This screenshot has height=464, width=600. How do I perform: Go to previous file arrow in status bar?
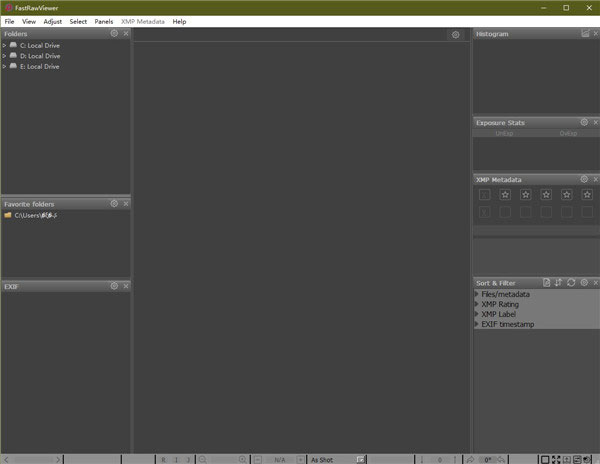click(x=6, y=459)
